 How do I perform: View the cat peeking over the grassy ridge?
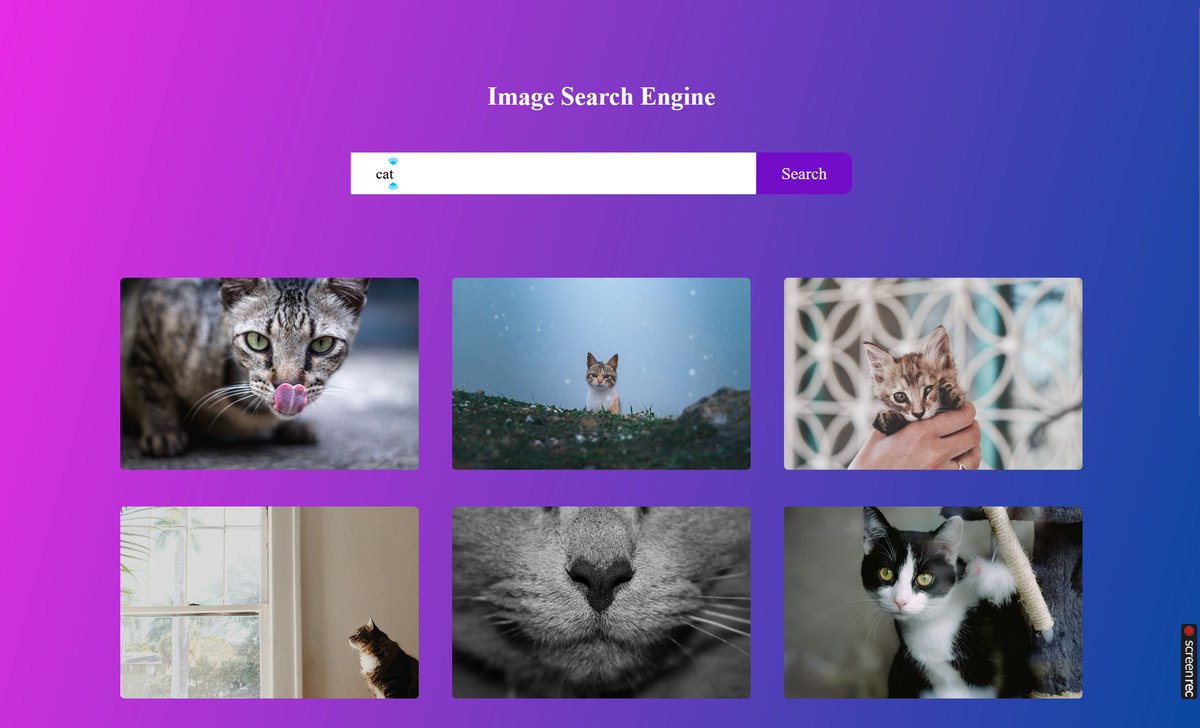click(x=600, y=373)
